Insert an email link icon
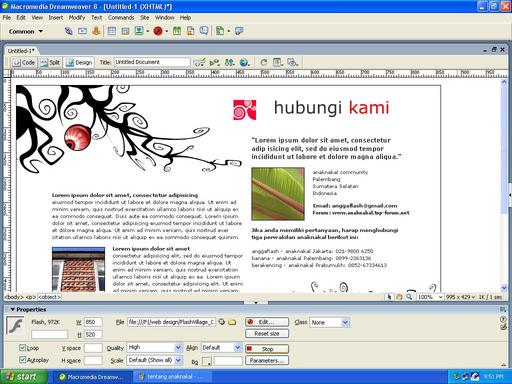The image size is (512, 384). (82, 31)
